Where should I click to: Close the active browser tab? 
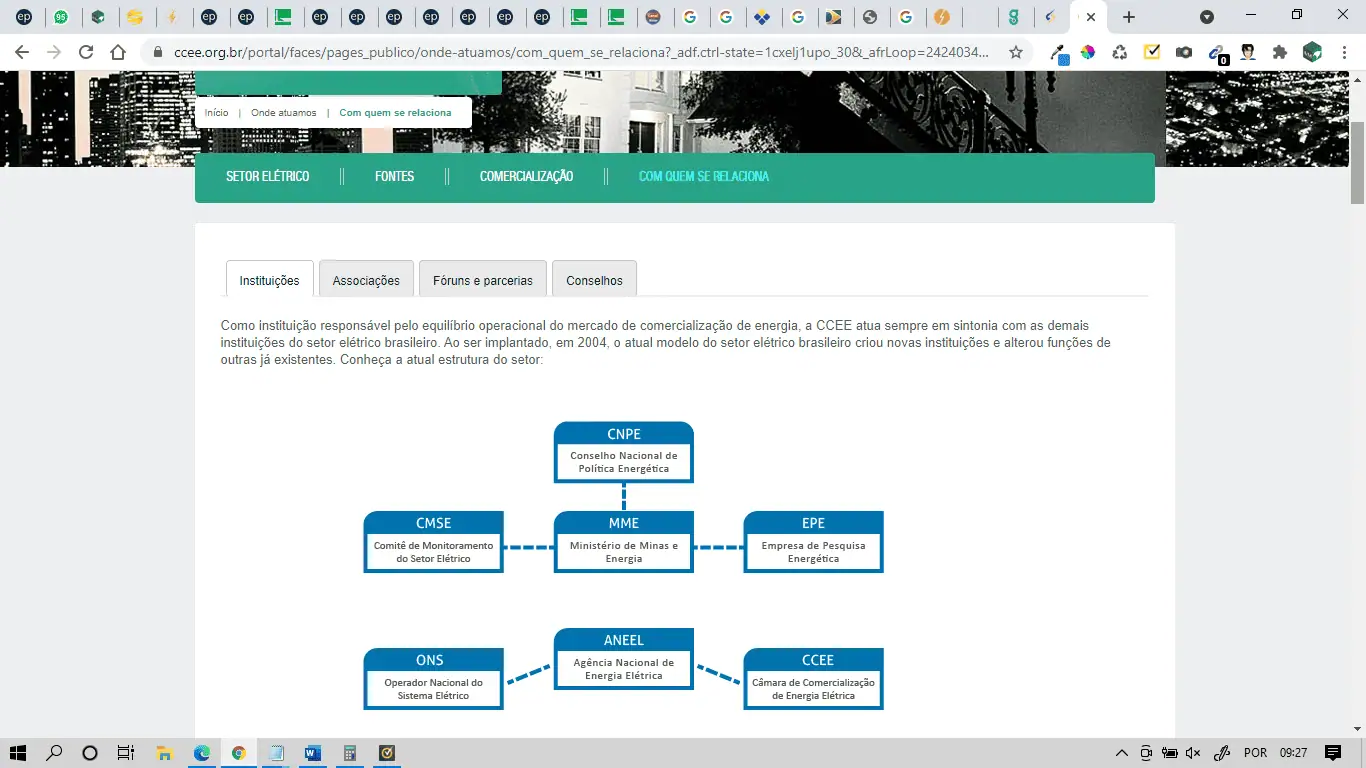(1091, 17)
